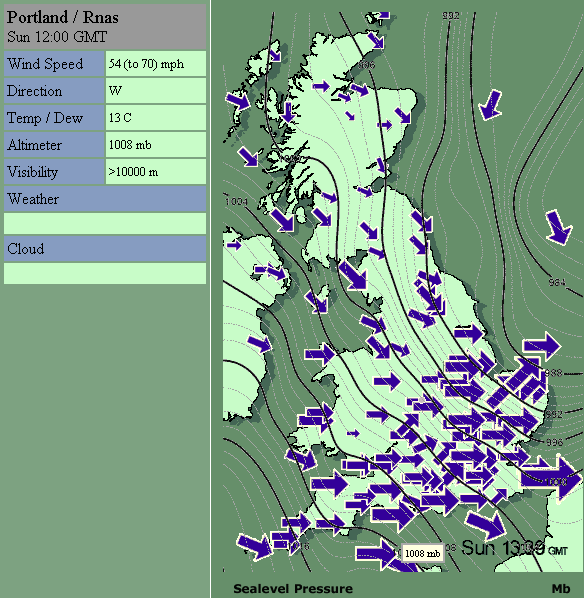Click the 54 (to 70) mph value

[146, 64]
